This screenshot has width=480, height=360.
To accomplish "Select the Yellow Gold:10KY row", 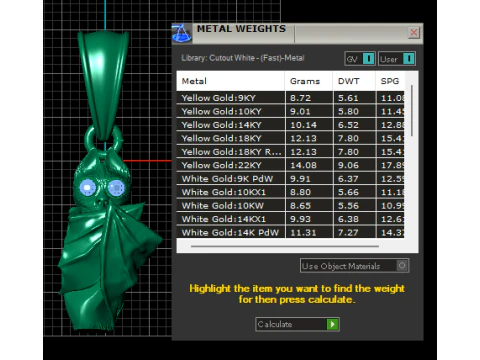I will [x=290, y=111].
